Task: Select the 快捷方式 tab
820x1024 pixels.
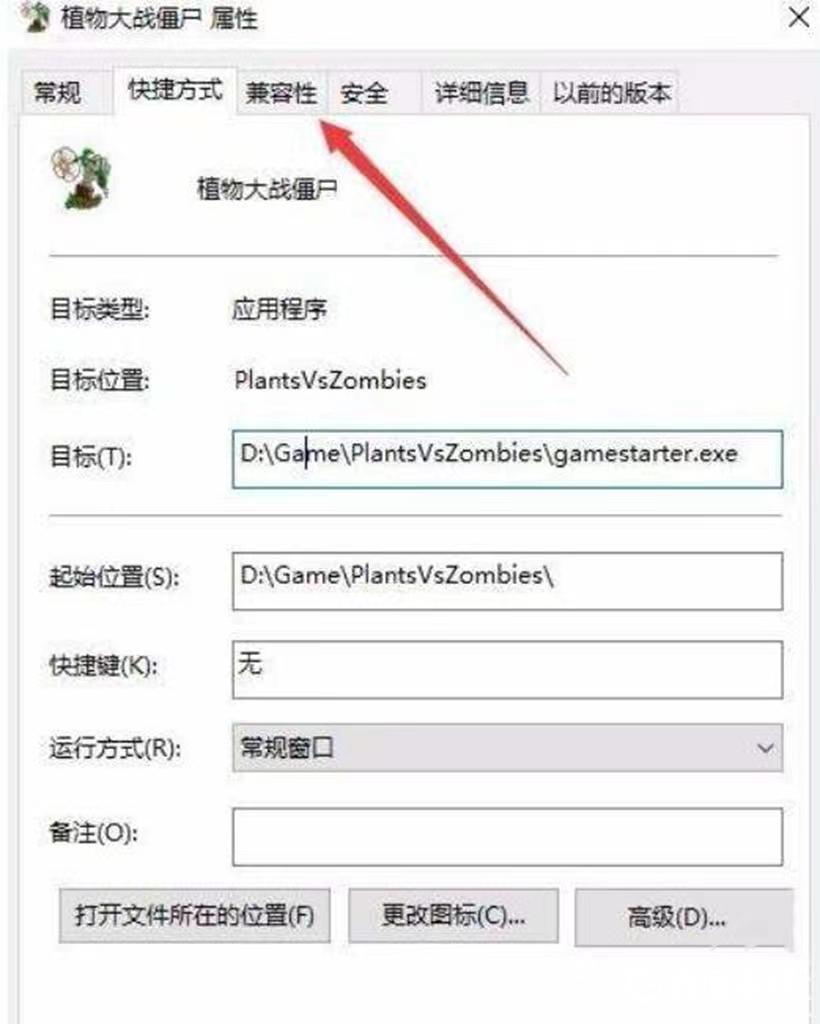Action: 175,90
